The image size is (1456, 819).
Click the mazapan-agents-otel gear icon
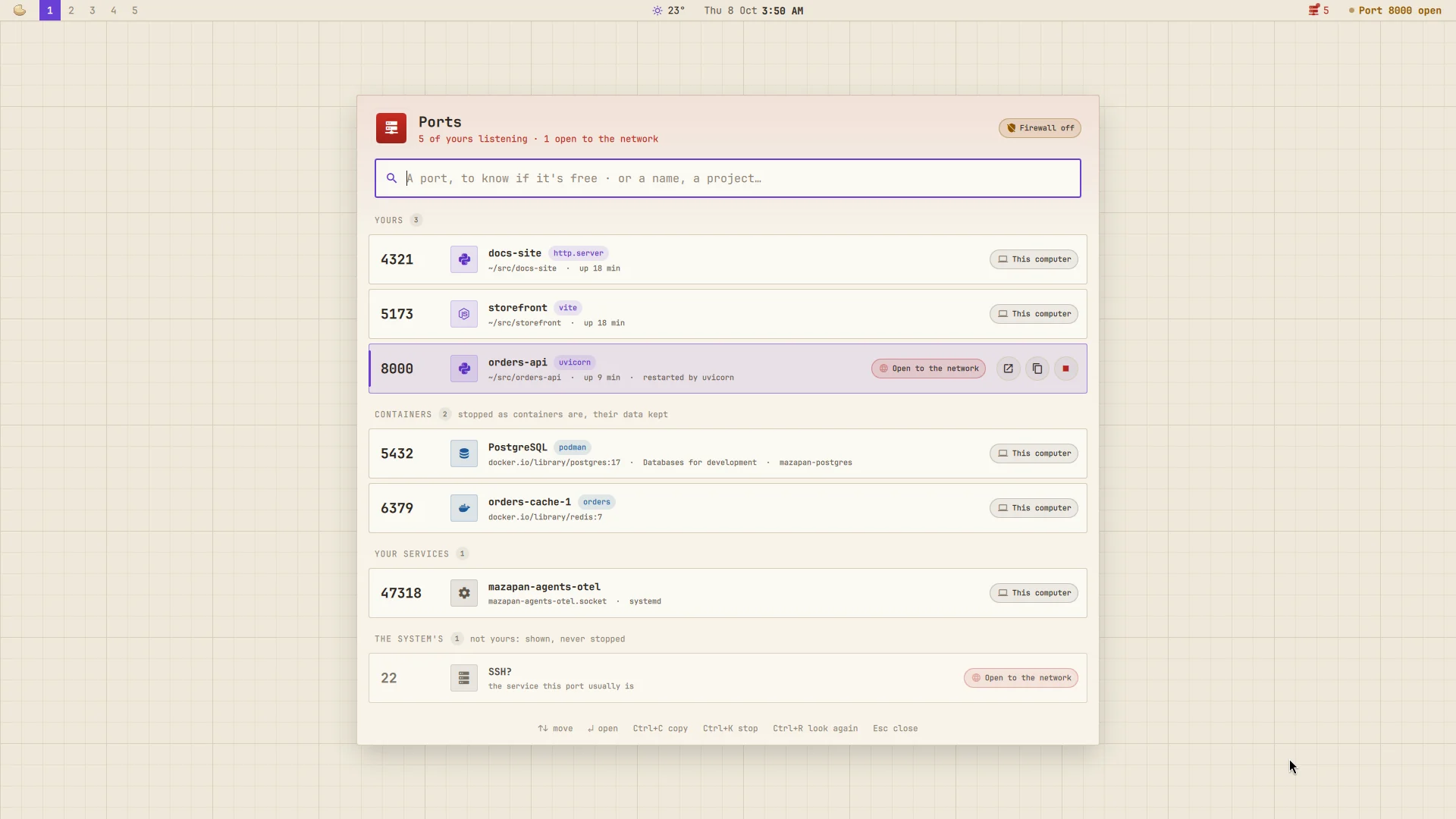(464, 593)
